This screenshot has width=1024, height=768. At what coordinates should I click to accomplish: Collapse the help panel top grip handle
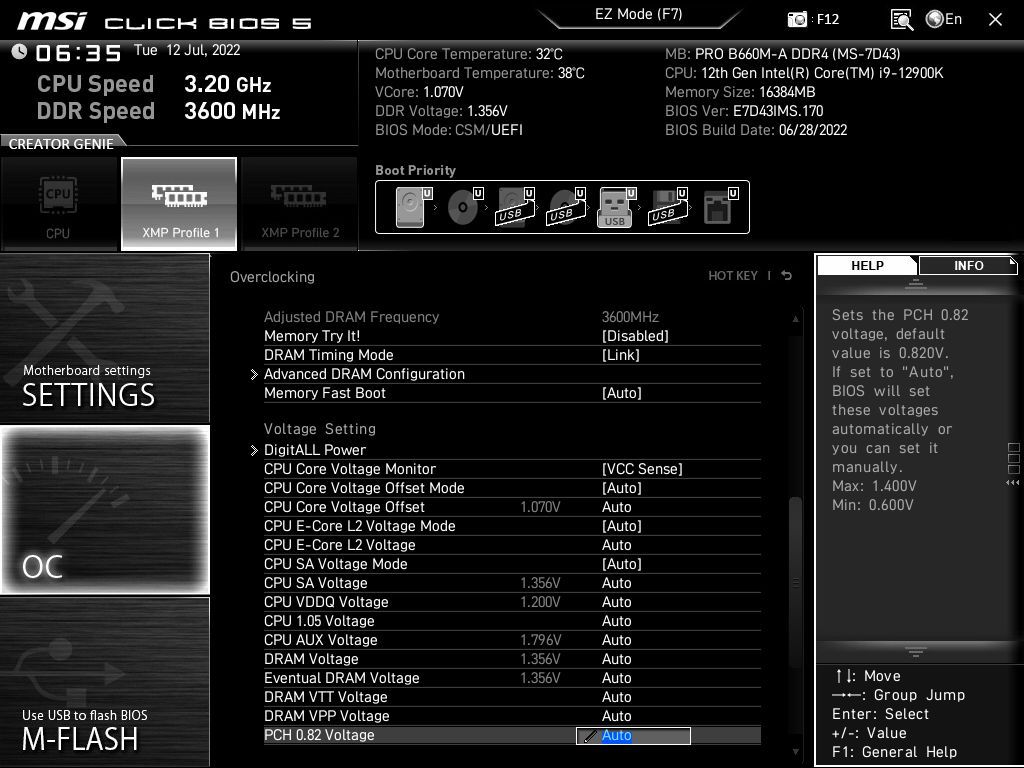(x=916, y=285)
